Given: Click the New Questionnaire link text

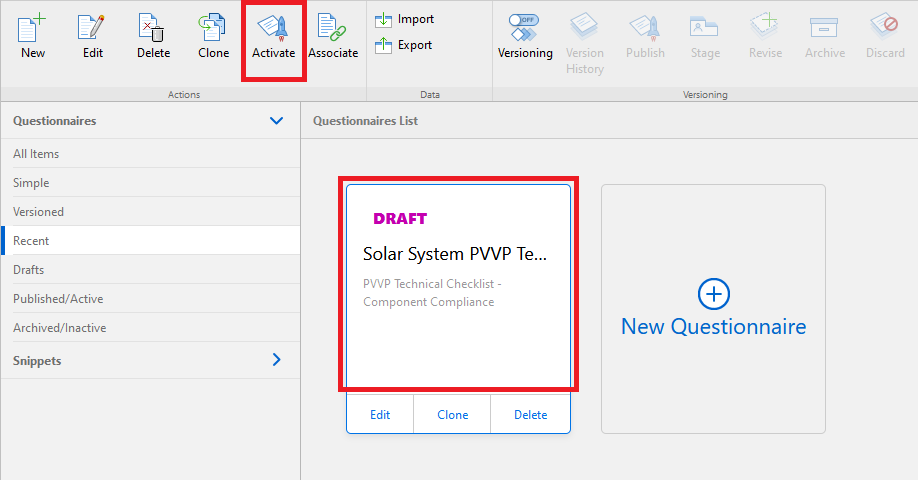Looking at the screenshot, I should pos(714,327).
